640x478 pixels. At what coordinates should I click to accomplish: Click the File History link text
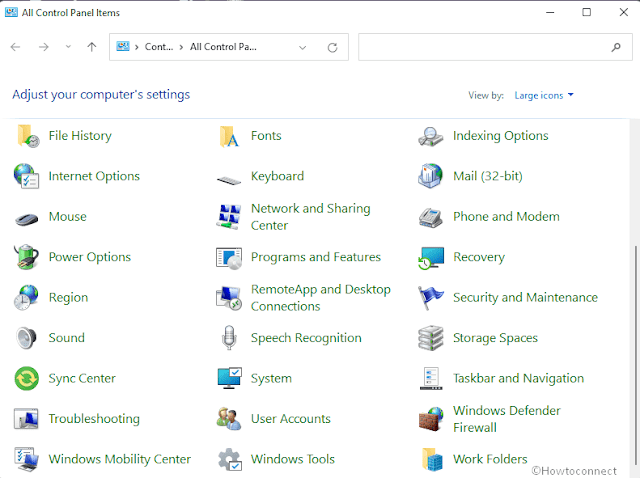[80, 136]
